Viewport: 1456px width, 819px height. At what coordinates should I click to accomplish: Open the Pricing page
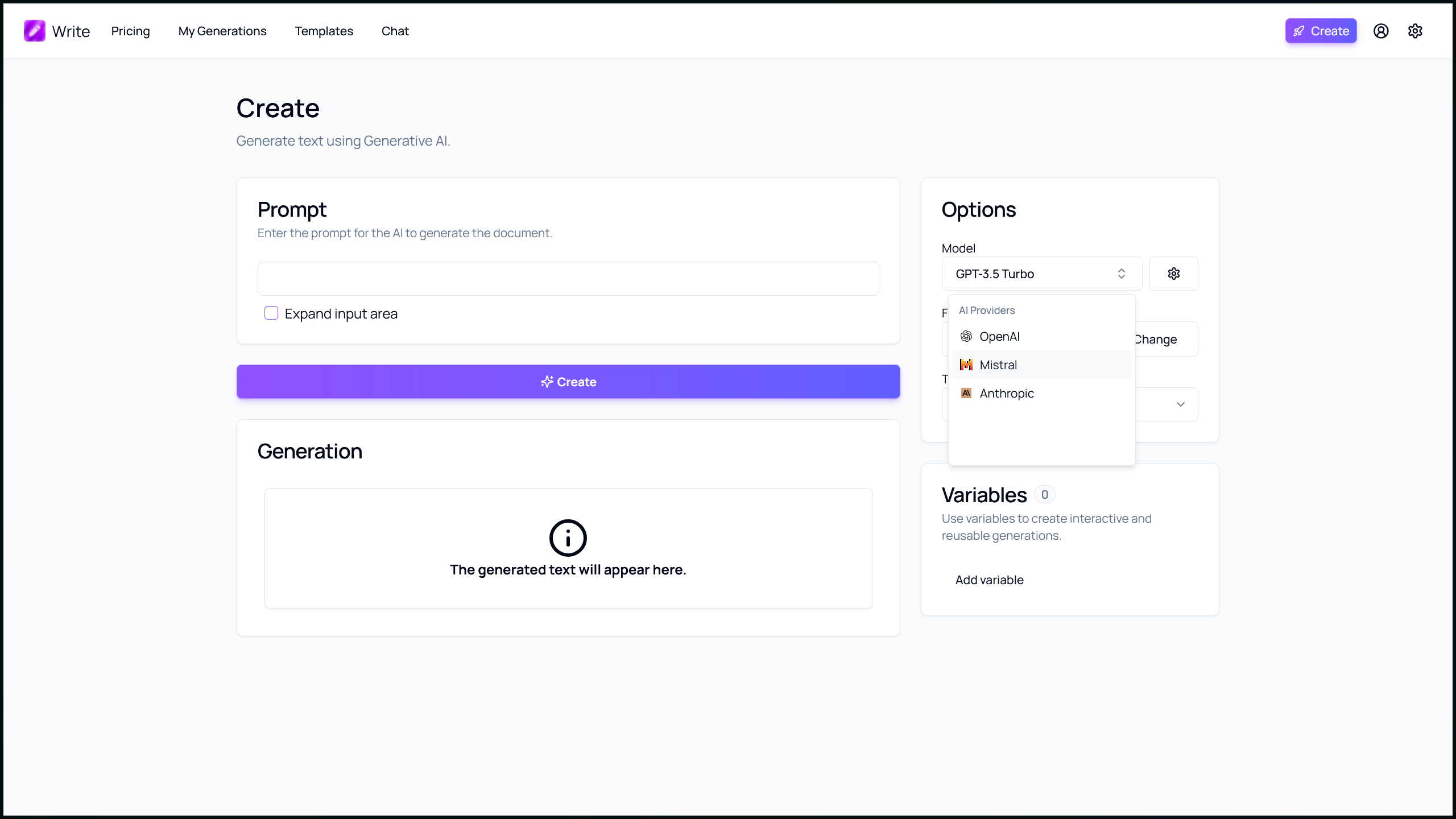[130, 31]
